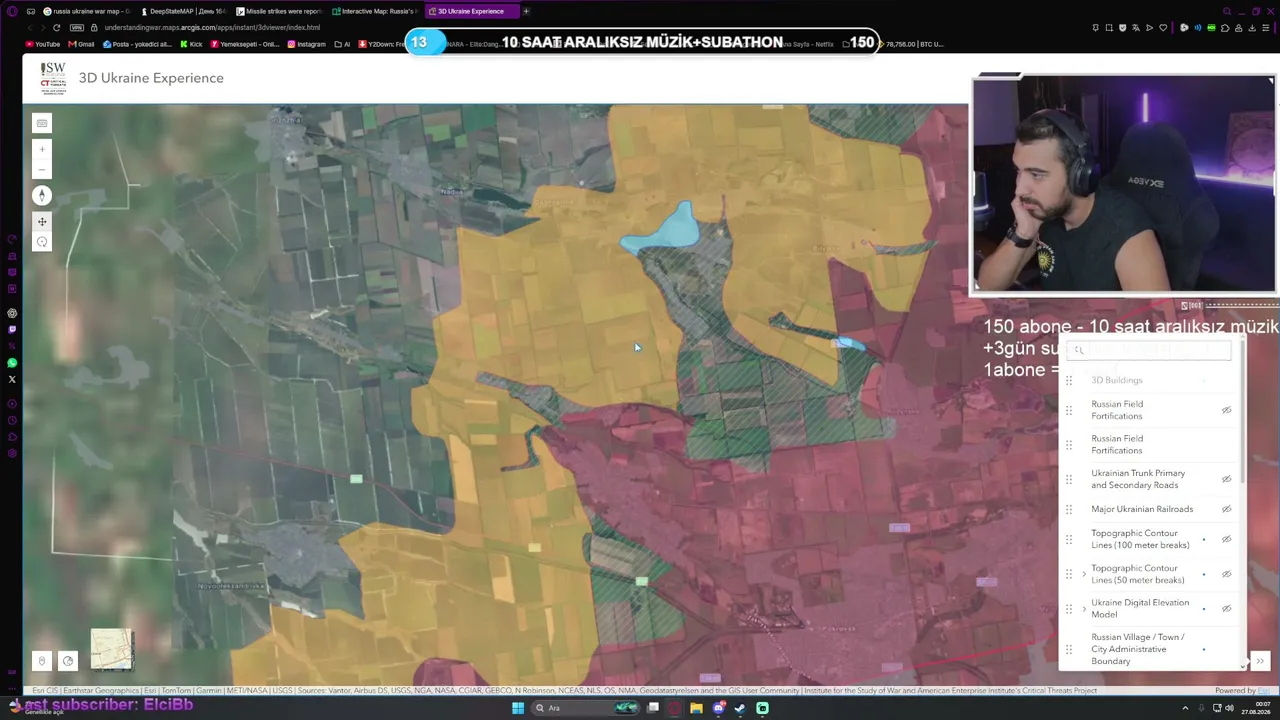Open the Windows Start menu

click(517, 708)
